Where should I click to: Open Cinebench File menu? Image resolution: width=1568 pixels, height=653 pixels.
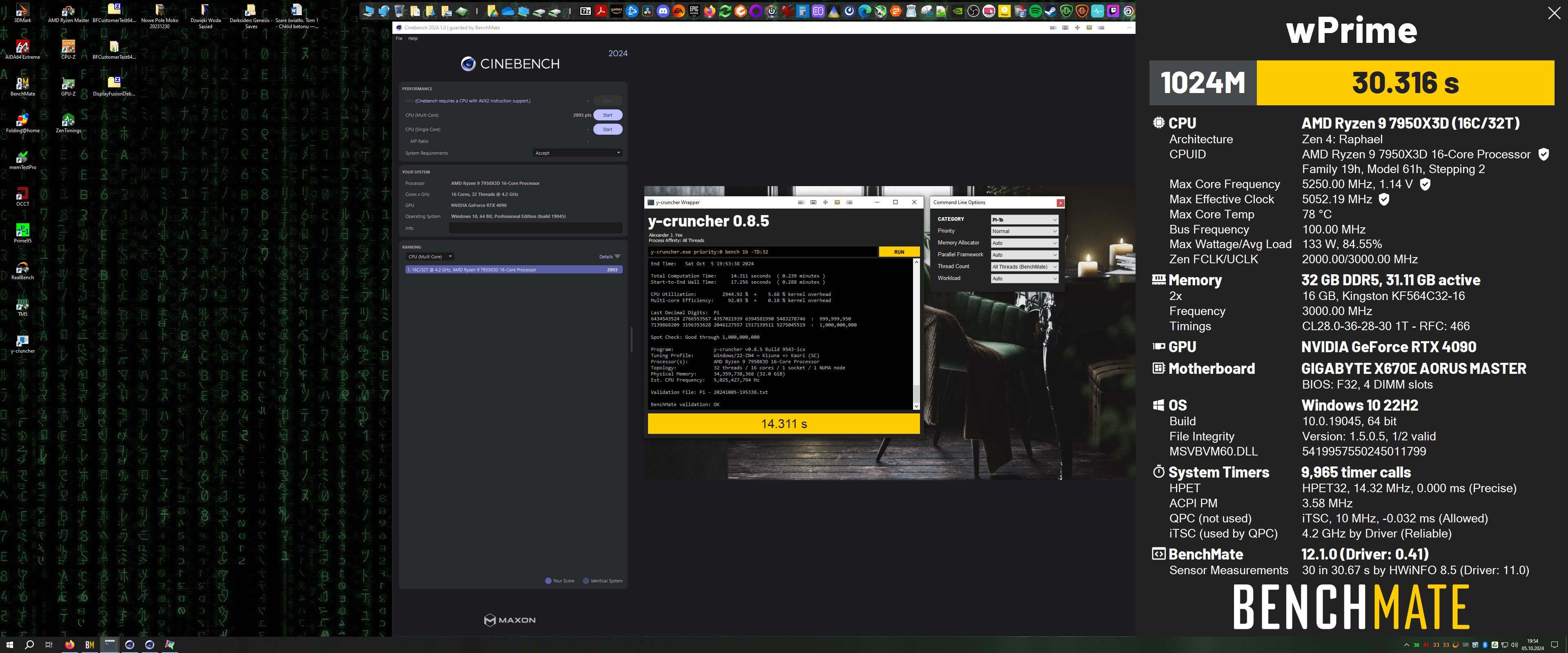click(399, 38)
